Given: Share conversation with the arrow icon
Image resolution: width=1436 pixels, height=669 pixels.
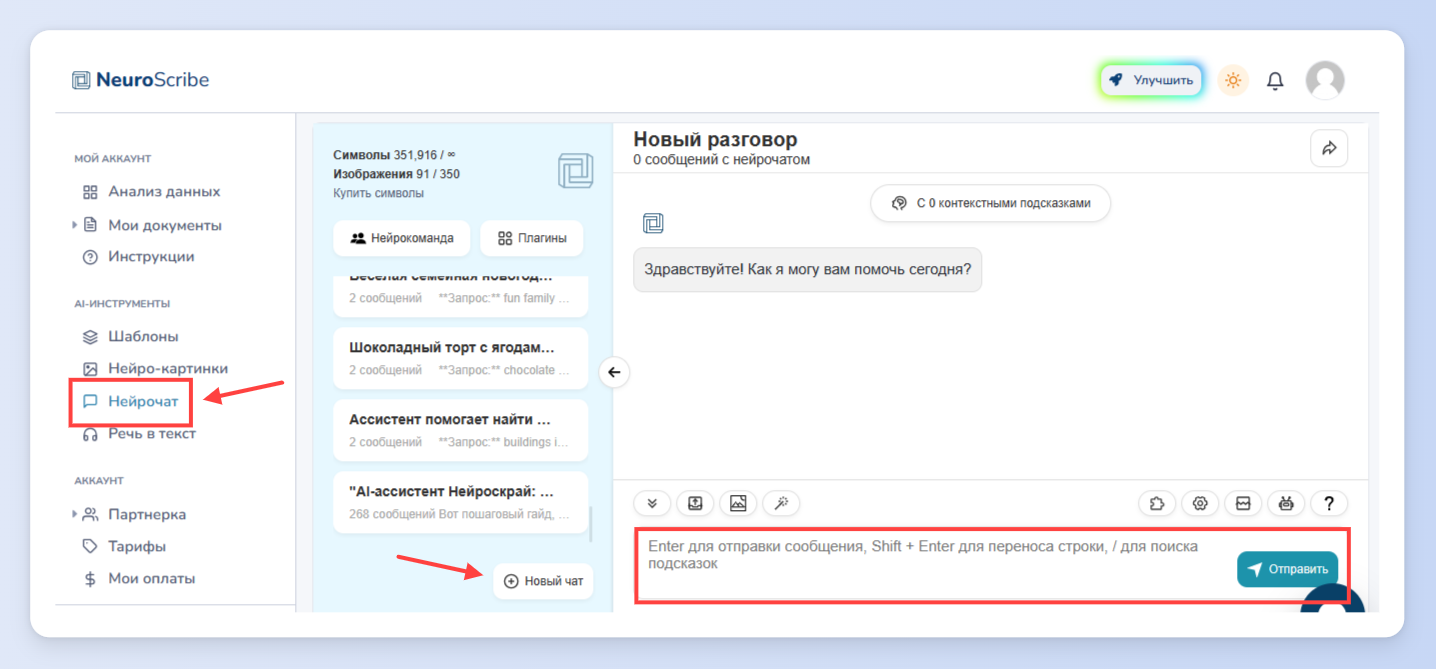Looking at the screenshot, I should pyautogui.click(x=1329, y=148).
